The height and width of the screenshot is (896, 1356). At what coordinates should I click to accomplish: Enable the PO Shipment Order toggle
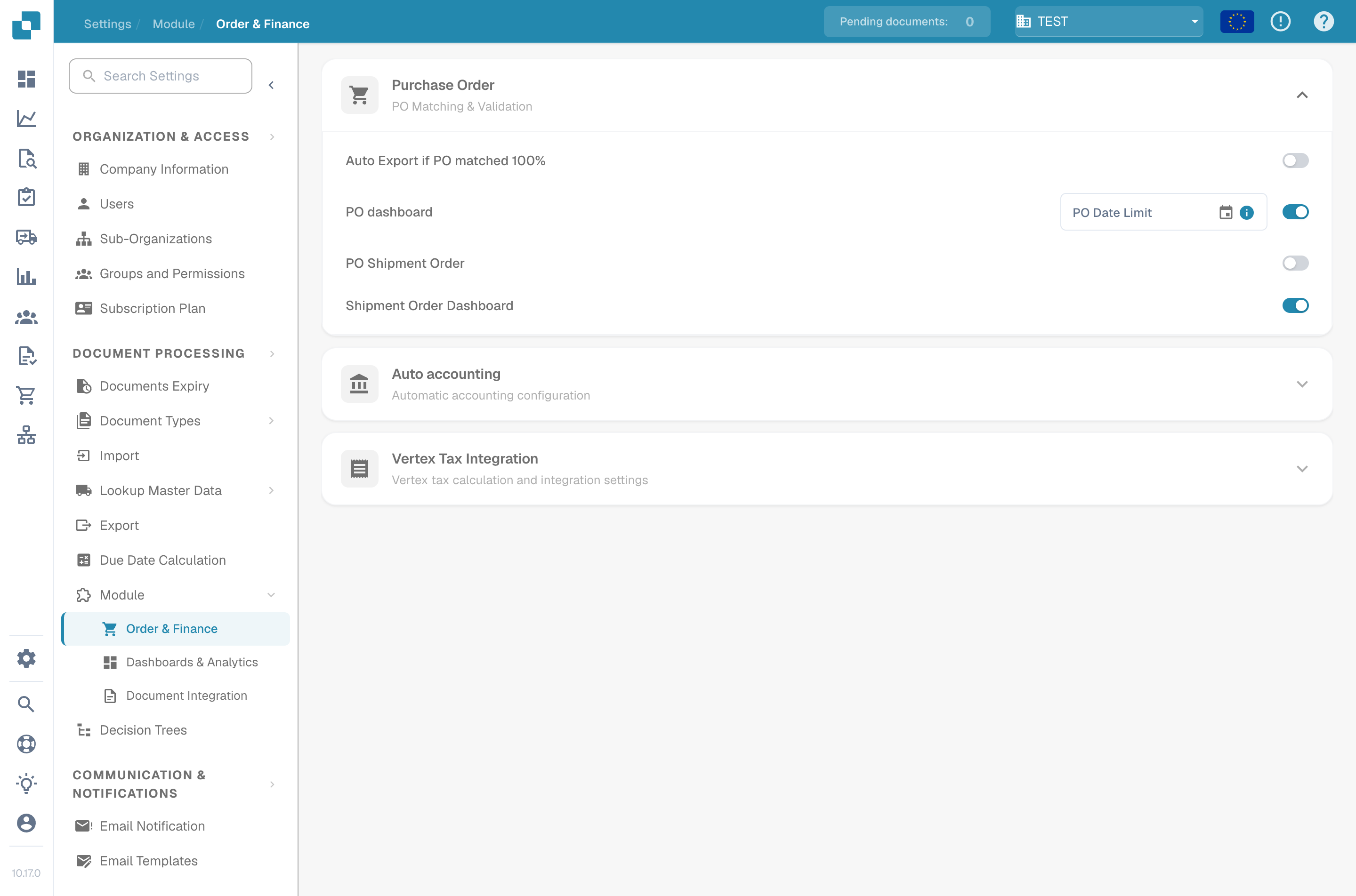[x=1295, y=264]
